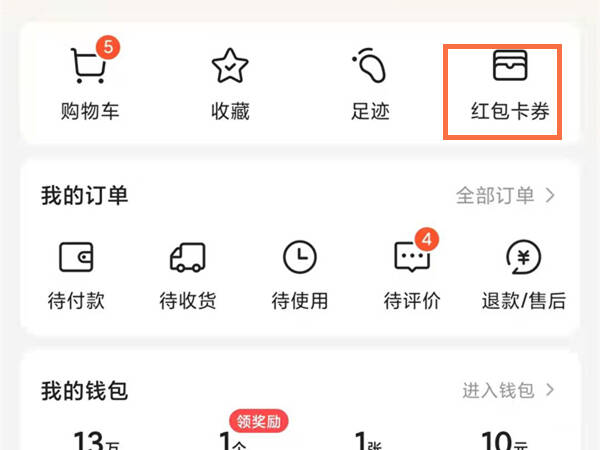
Task: Select the 我的订单 section title
Action: pos(85,196)
